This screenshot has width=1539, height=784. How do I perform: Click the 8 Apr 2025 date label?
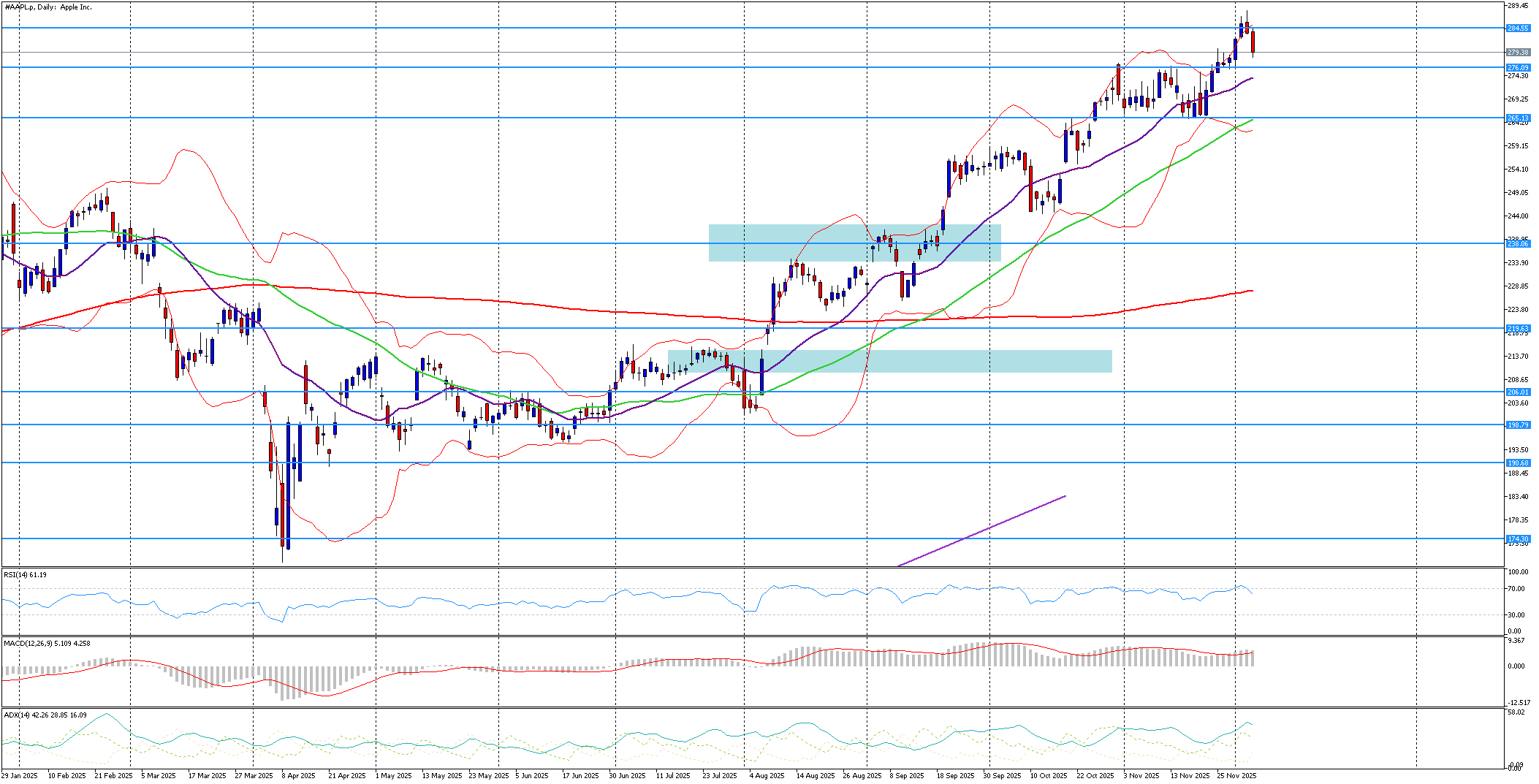297,776
